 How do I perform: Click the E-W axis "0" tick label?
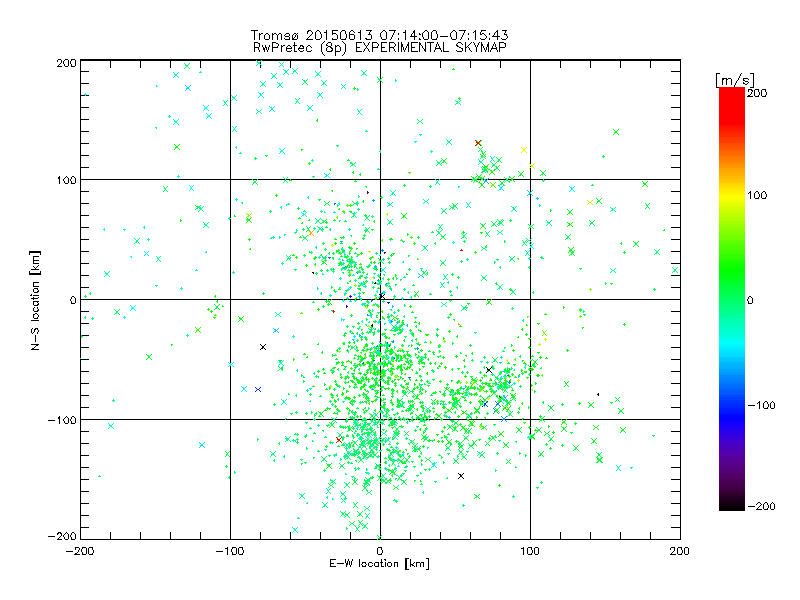tap(380, 551)
